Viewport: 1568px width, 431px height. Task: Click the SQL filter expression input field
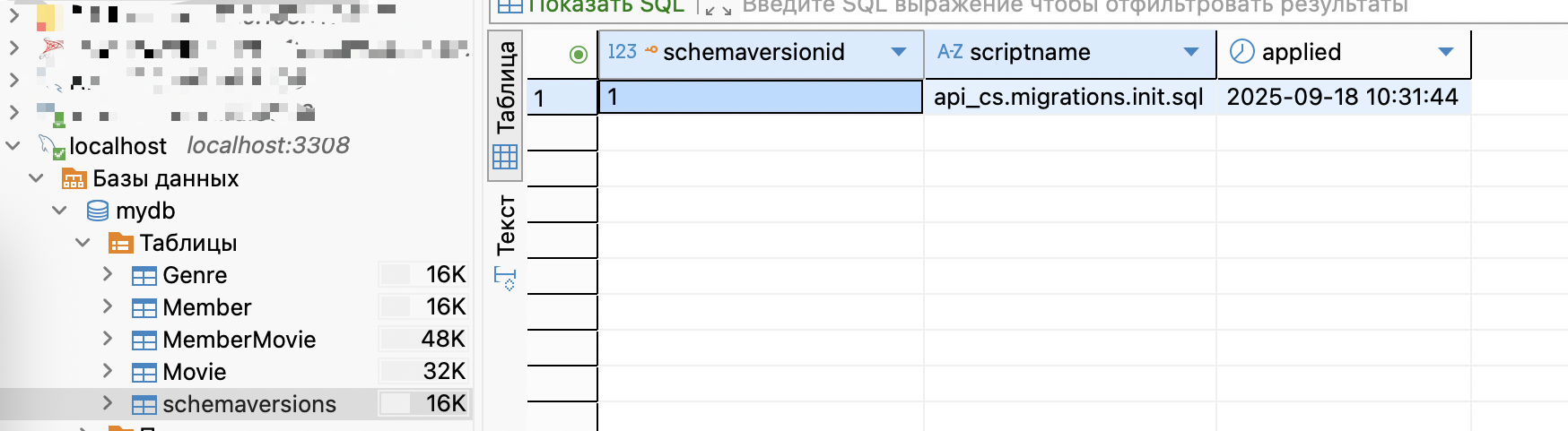(x=1075, y=7)
